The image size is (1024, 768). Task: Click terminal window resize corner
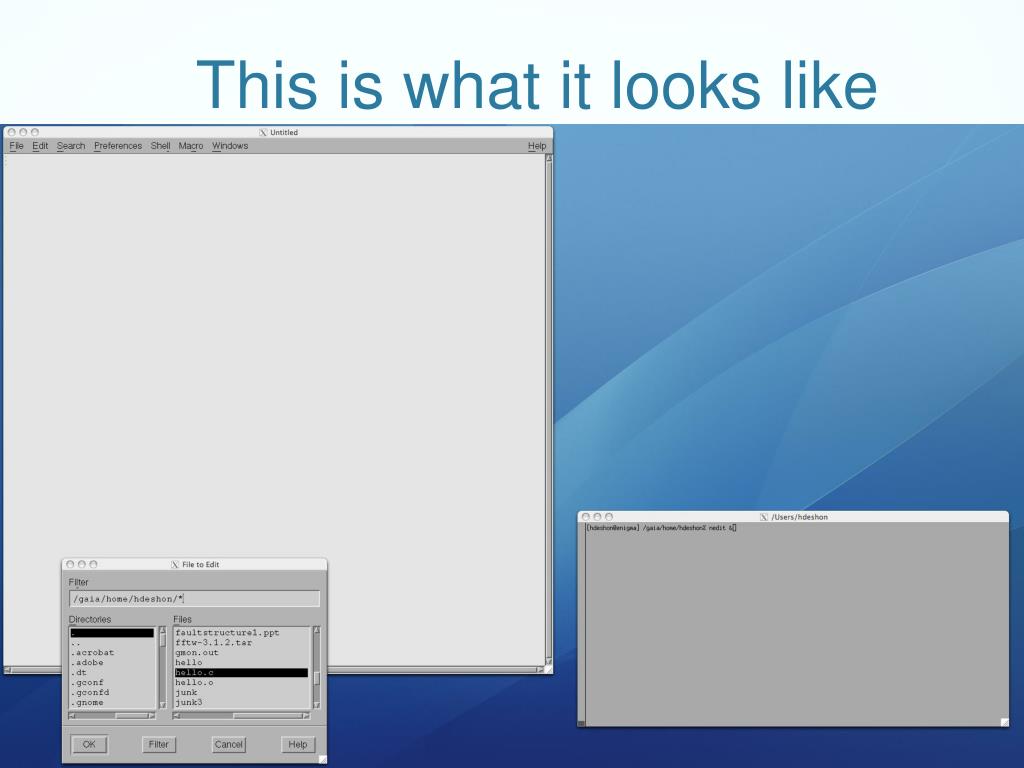tap(1004, 722)
